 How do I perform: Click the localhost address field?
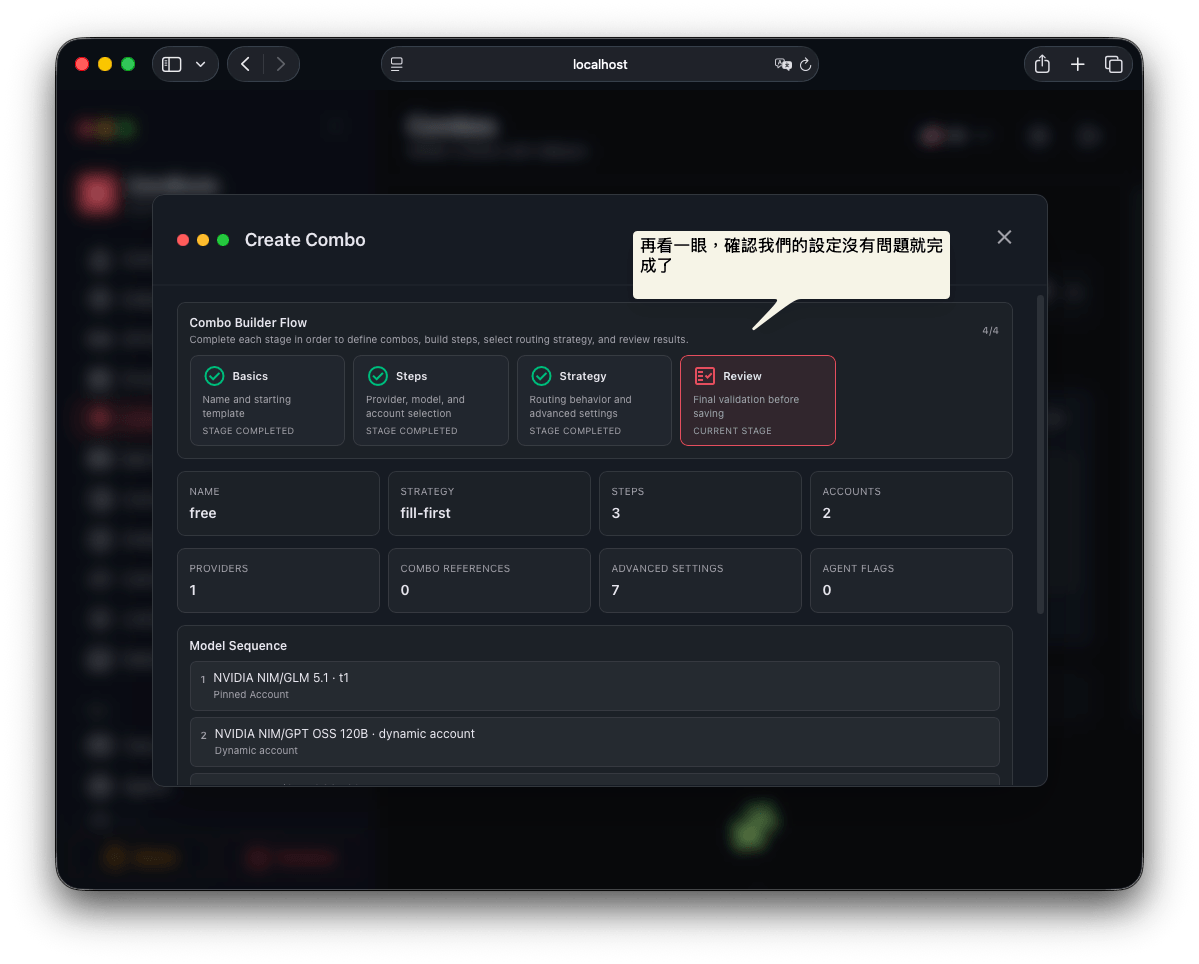tap(600, 64)
